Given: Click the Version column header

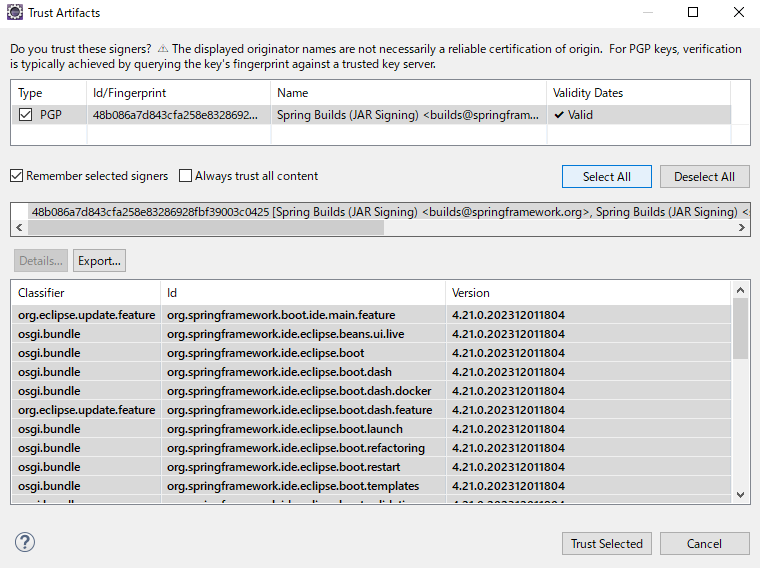Looking at the screenshot, I should 588,293.
